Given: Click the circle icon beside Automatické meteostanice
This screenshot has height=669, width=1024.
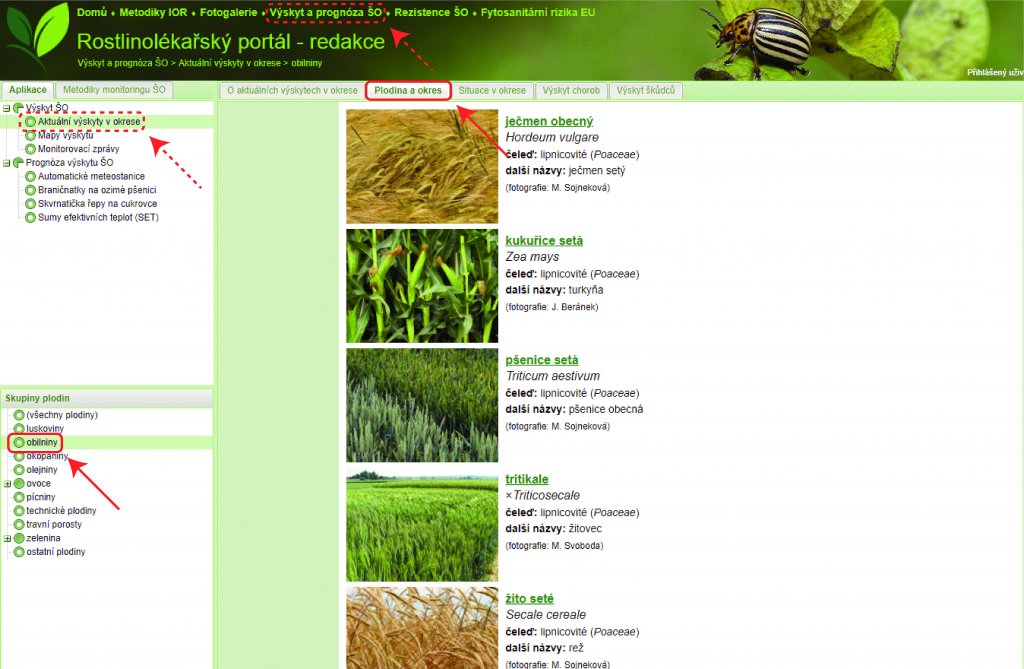Looking at the screenshot, I should 30,176.
